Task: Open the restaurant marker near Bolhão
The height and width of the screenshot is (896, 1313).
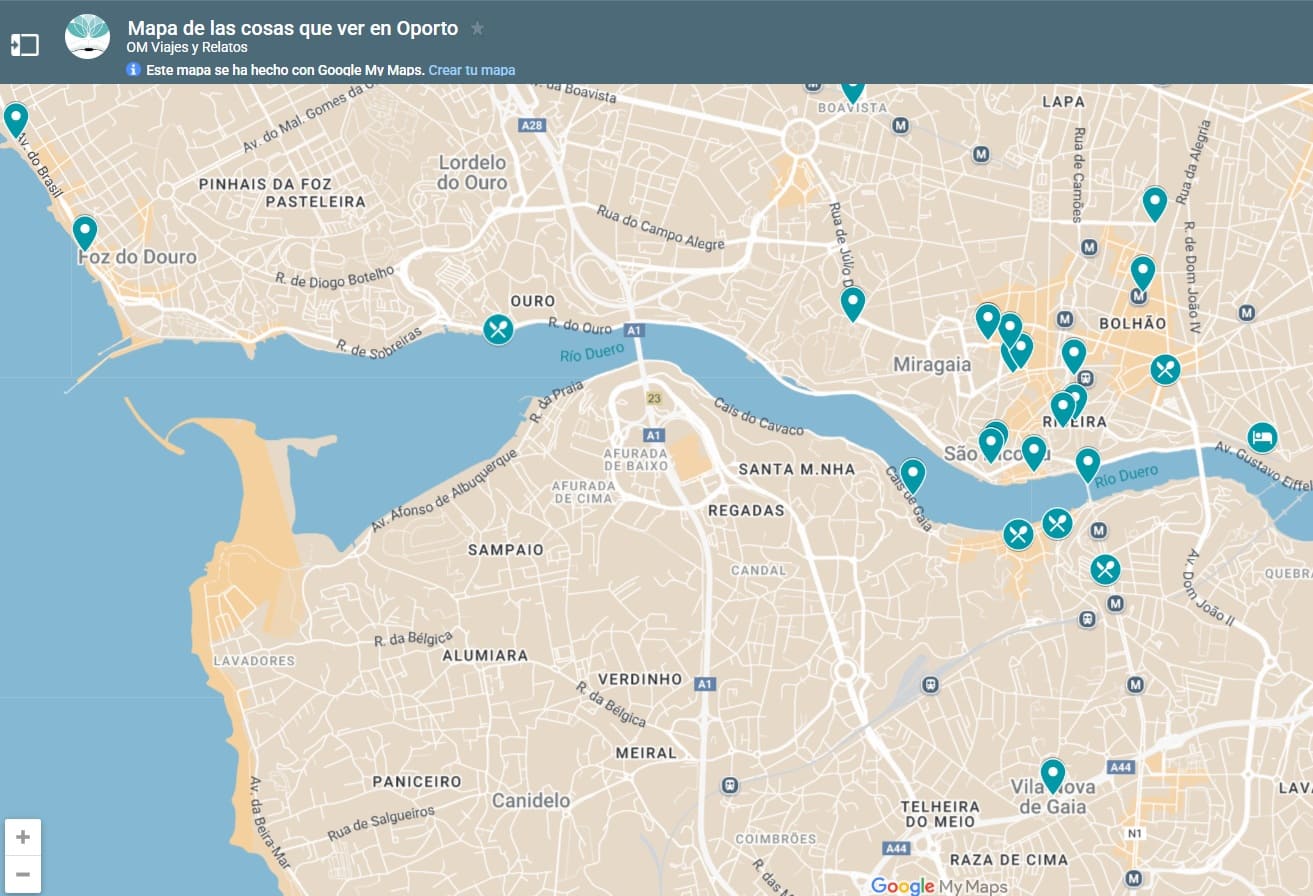Action: tap(1165, 370)
